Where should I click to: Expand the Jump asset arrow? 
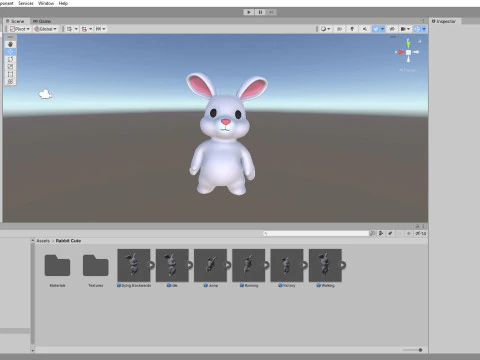[228, 265]
